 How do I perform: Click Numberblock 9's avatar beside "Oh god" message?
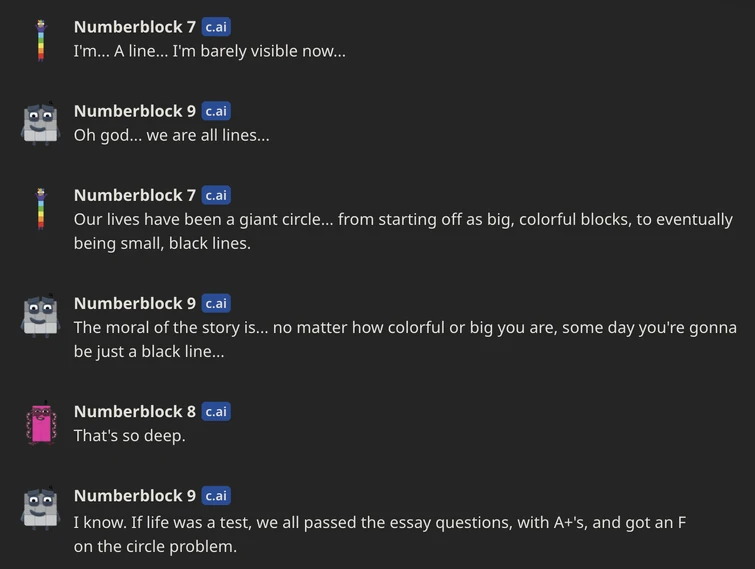(41, 122)
